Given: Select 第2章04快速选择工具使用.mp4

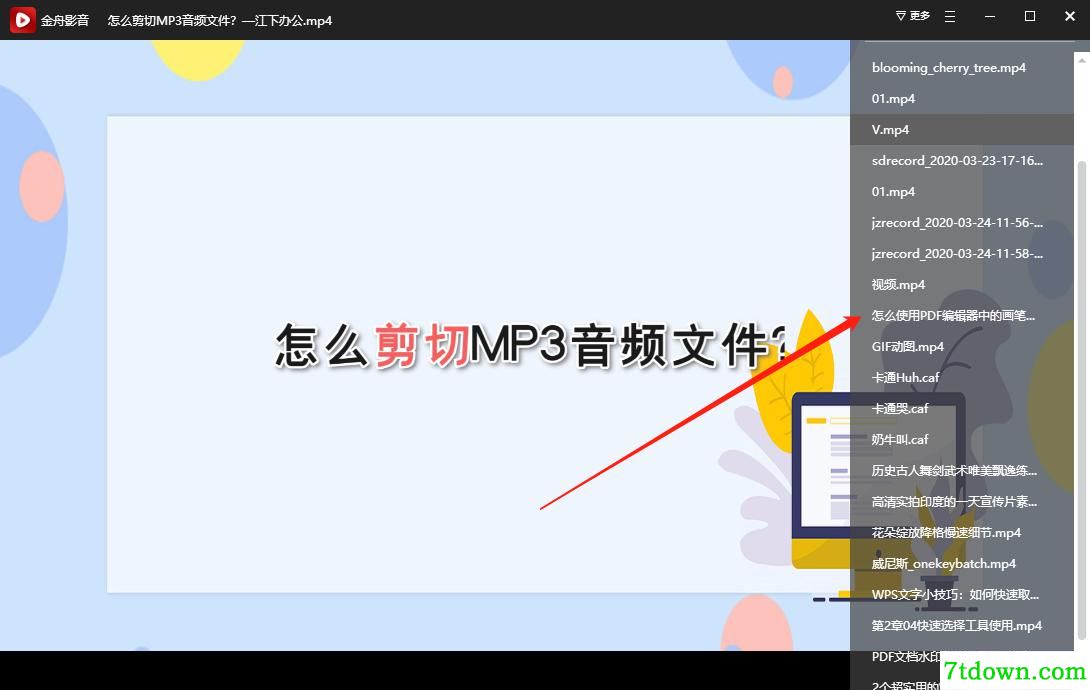Looking at the screenshot, I should click(962, 625).
